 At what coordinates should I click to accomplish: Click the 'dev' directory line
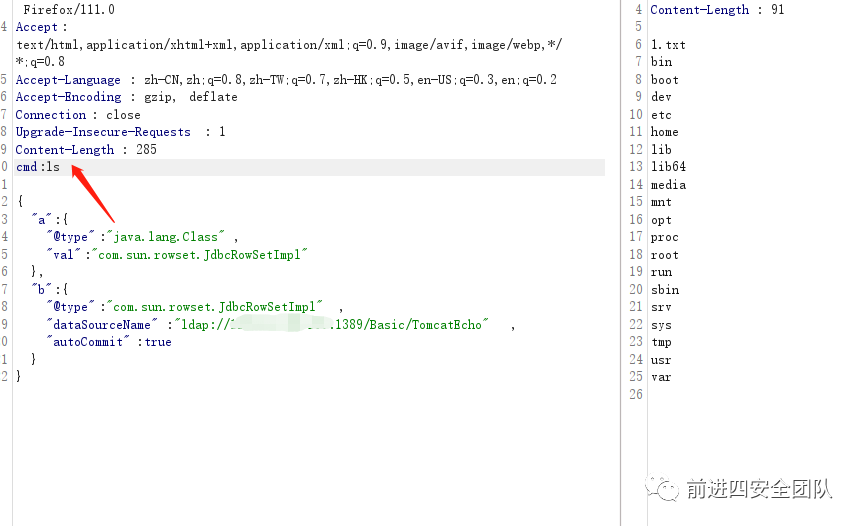pos(661,97)
